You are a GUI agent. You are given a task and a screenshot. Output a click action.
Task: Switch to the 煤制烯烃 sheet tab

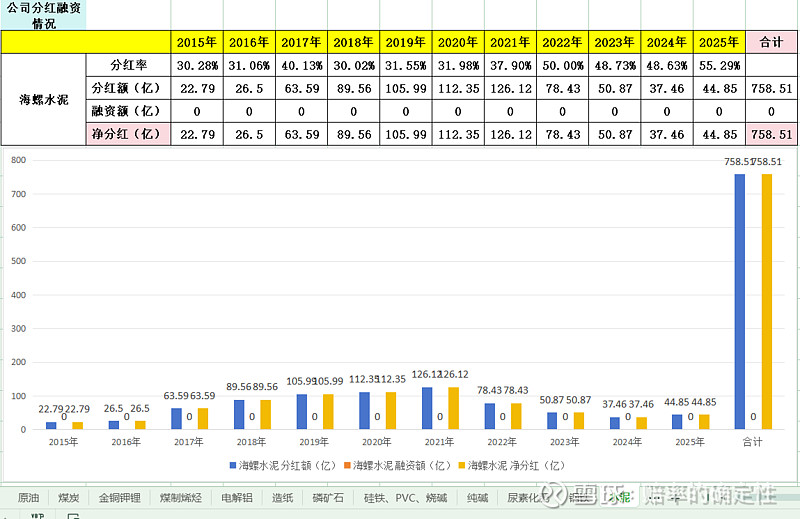point(181,498)
